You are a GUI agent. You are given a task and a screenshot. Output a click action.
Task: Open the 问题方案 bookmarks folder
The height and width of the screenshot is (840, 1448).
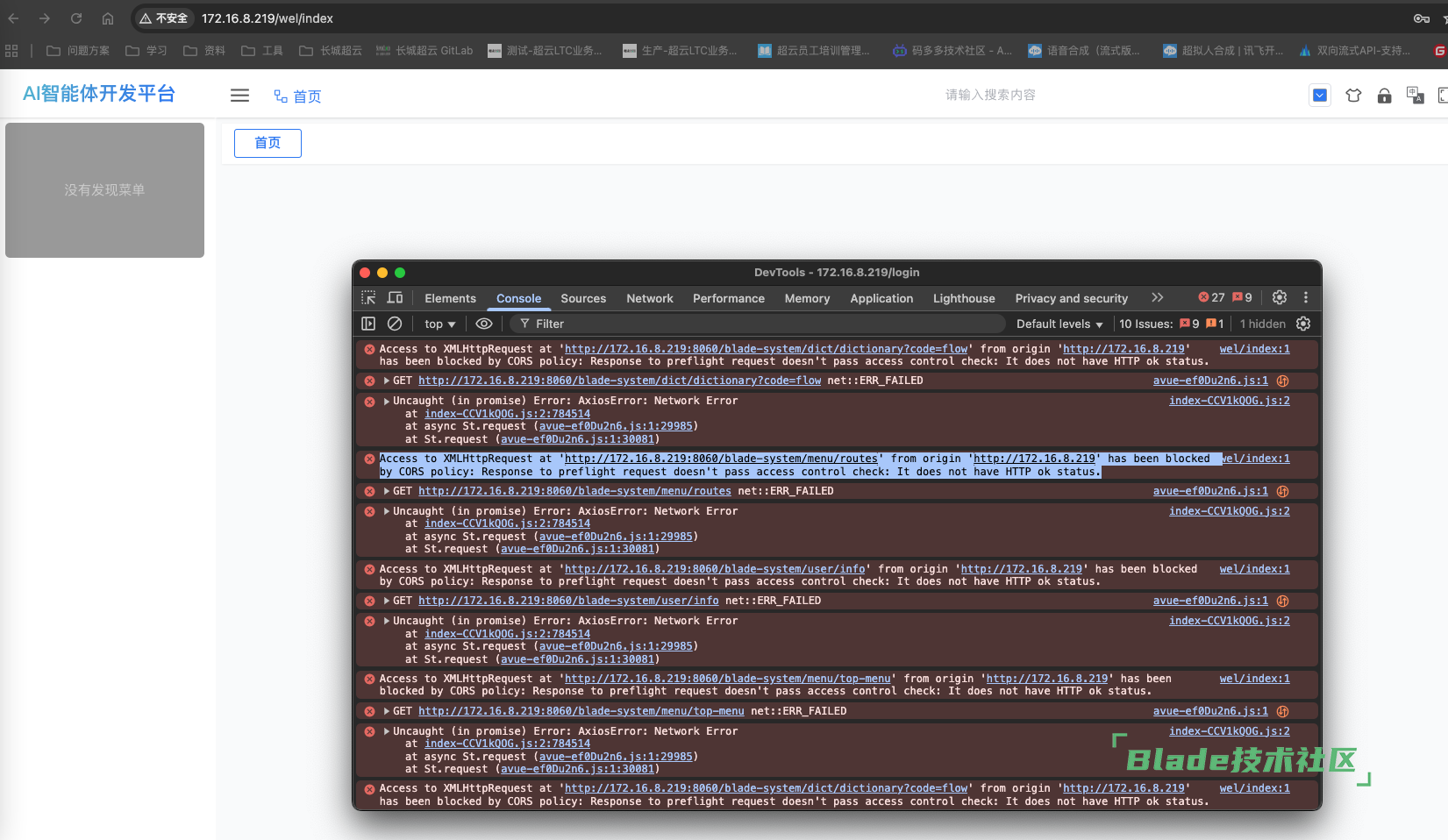pos(78,51)
